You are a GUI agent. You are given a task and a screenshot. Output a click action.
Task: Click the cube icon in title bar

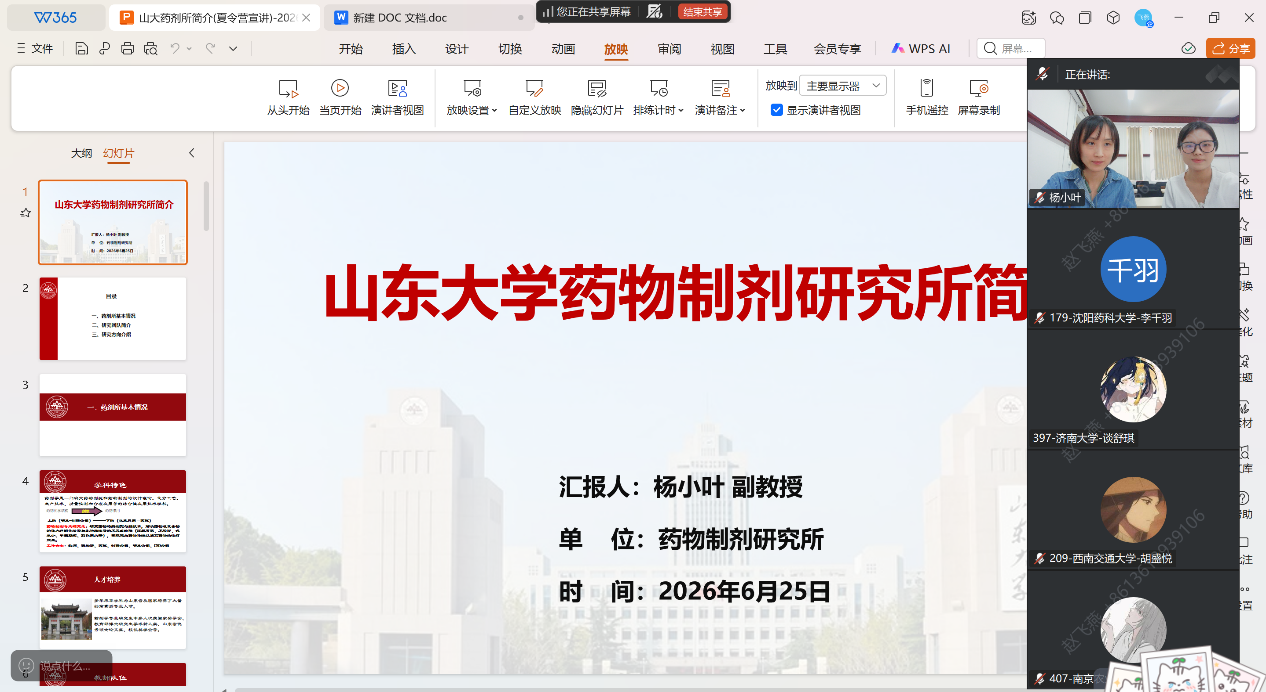pyautogui.click(x=1113, y=18)
